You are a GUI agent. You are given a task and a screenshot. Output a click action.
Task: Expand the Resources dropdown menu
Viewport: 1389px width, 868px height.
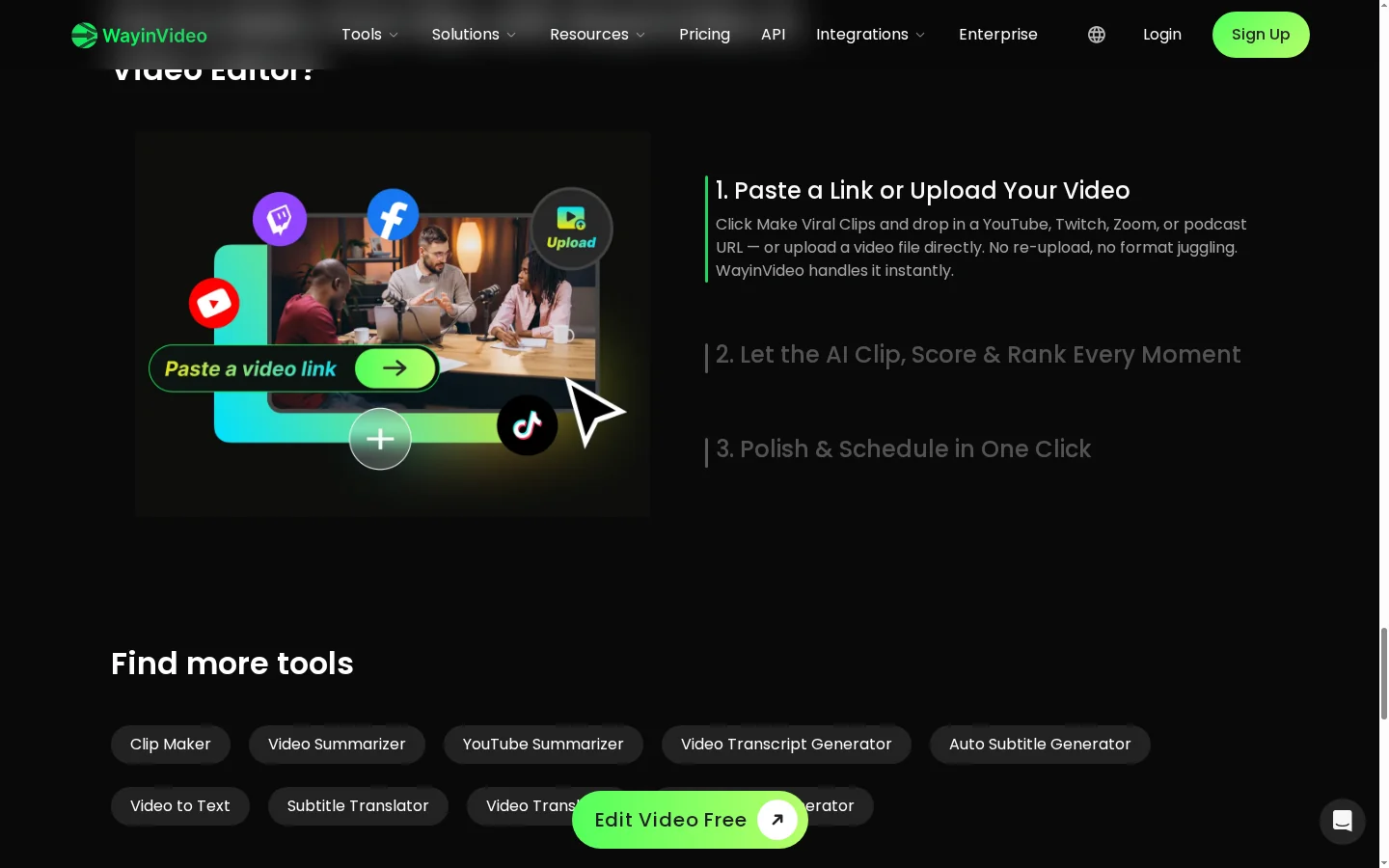[597, 35]
